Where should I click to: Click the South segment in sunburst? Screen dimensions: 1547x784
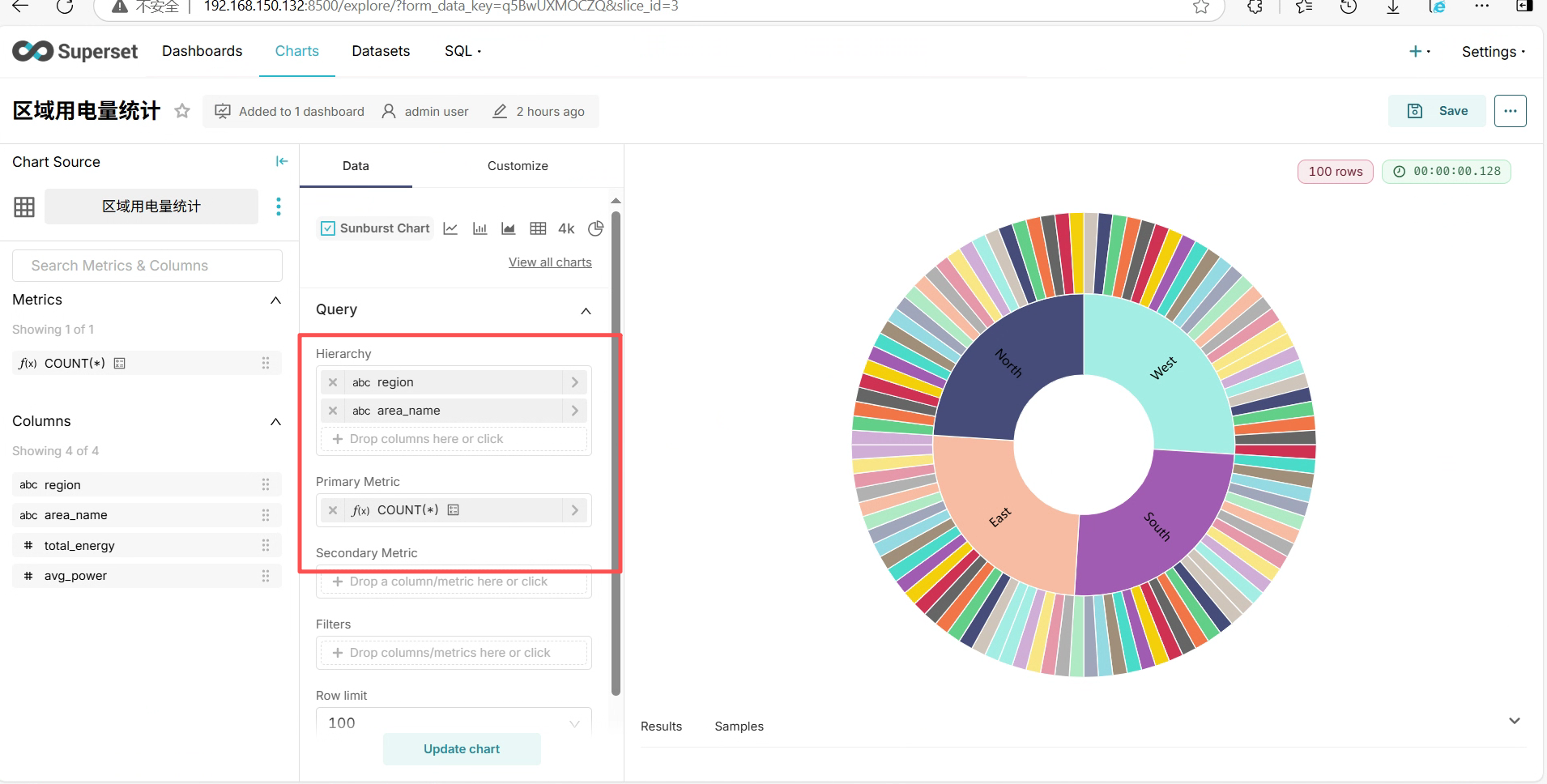(x=1157, y=526)
